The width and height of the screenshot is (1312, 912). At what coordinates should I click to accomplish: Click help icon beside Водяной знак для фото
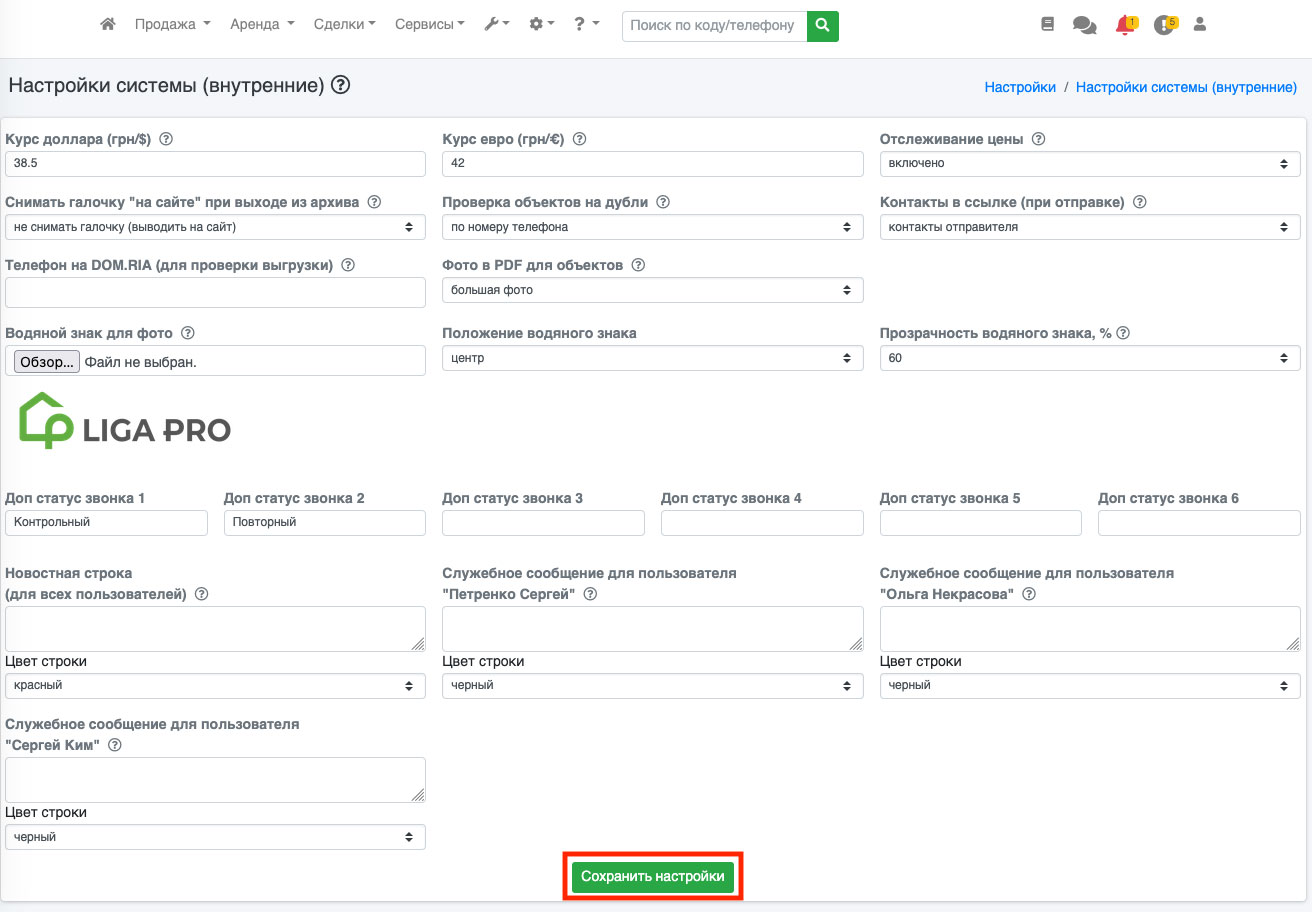187,333
